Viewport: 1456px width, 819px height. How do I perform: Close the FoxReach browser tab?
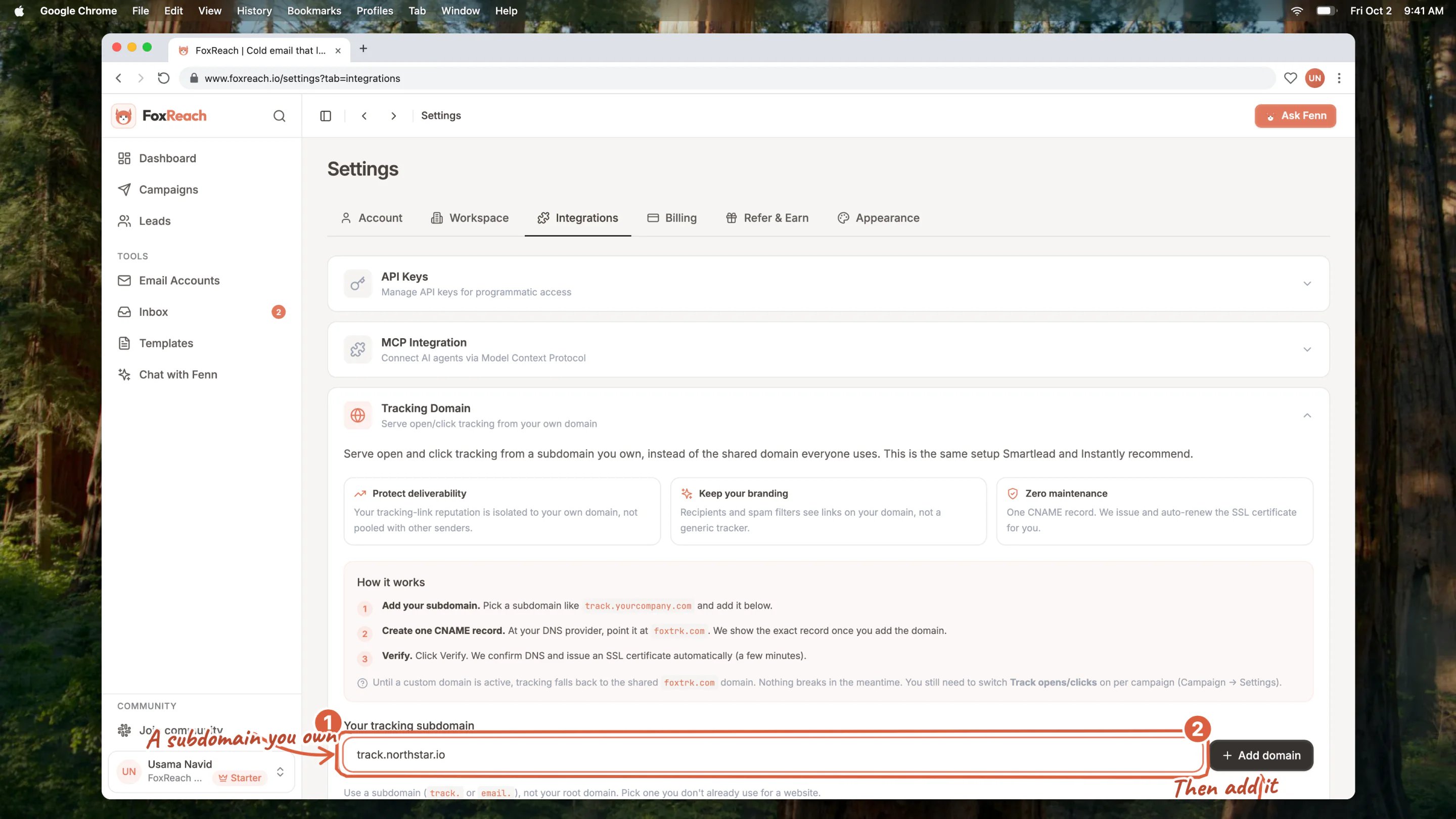[x=338, y=51]
